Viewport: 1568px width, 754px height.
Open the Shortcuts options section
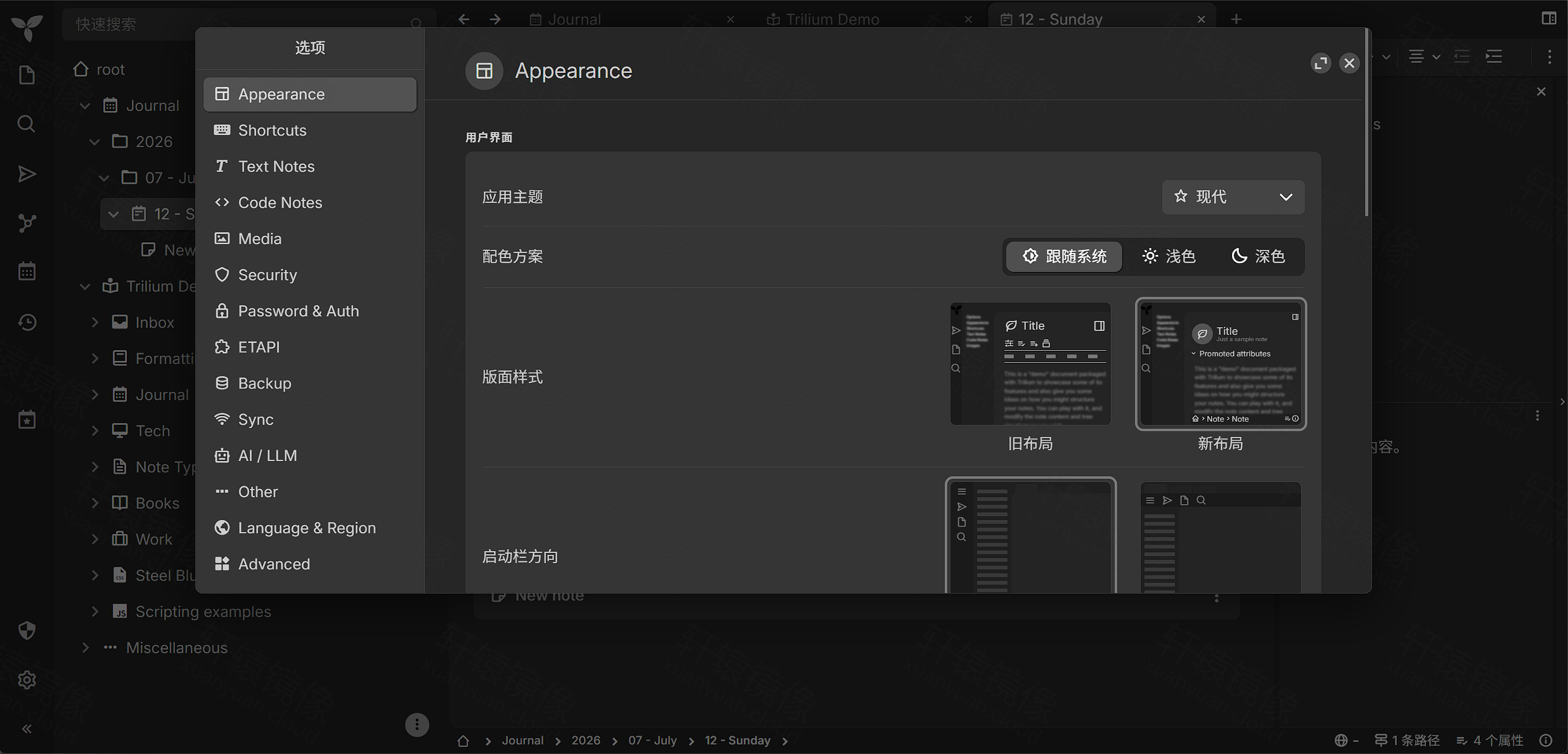tap(310, 131)
